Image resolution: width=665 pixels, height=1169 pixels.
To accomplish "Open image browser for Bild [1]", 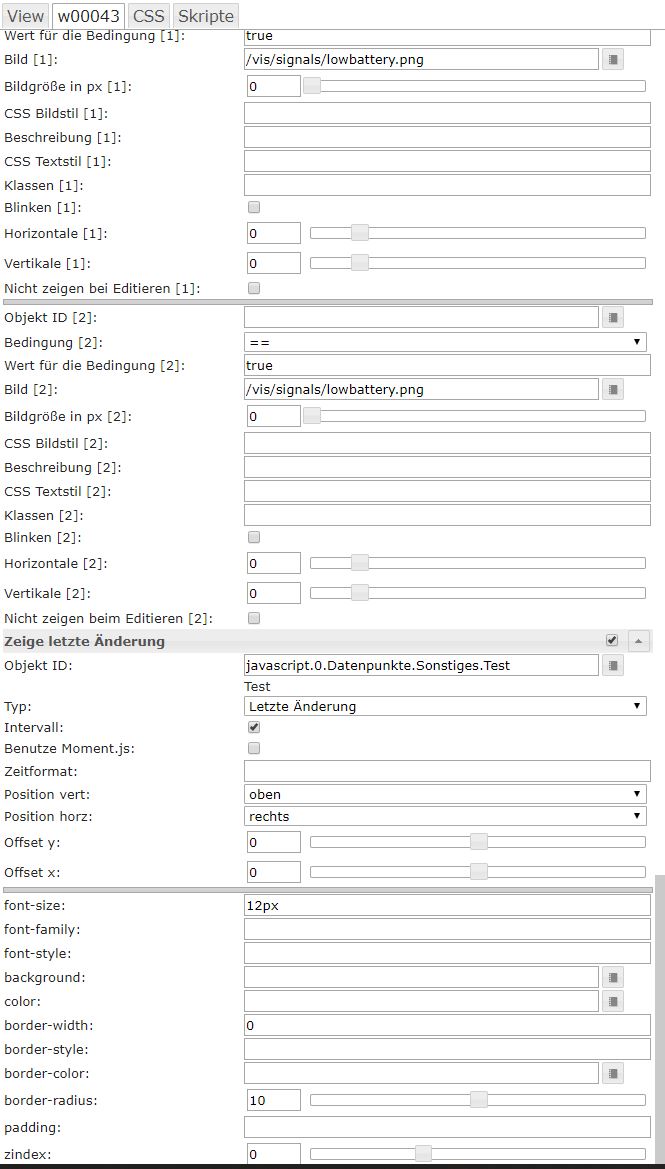I will coord(613,60).
